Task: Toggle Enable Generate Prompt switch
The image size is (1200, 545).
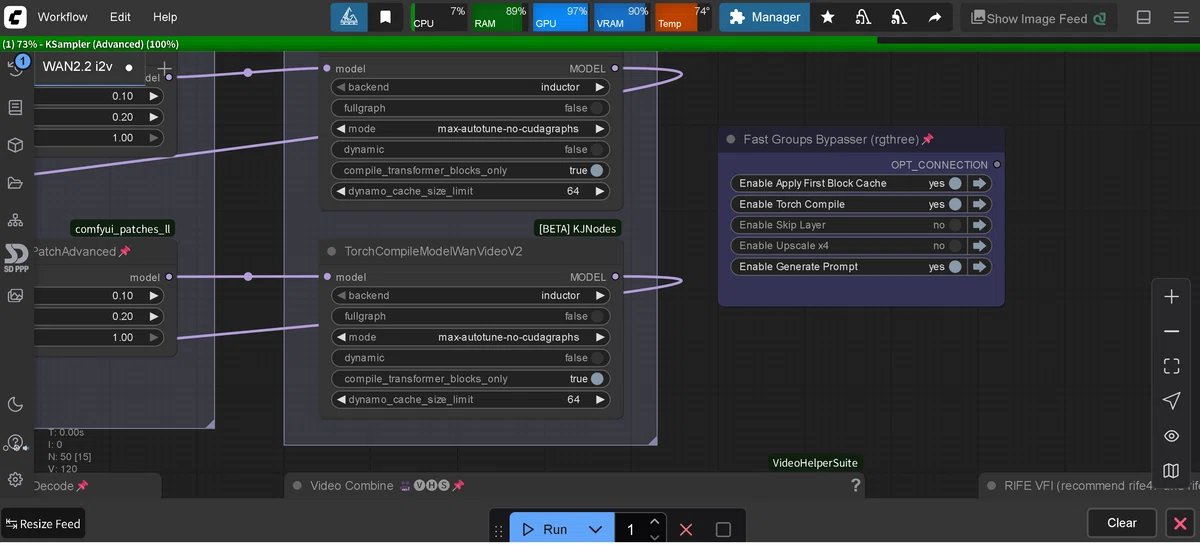Action: pos(956,267)
